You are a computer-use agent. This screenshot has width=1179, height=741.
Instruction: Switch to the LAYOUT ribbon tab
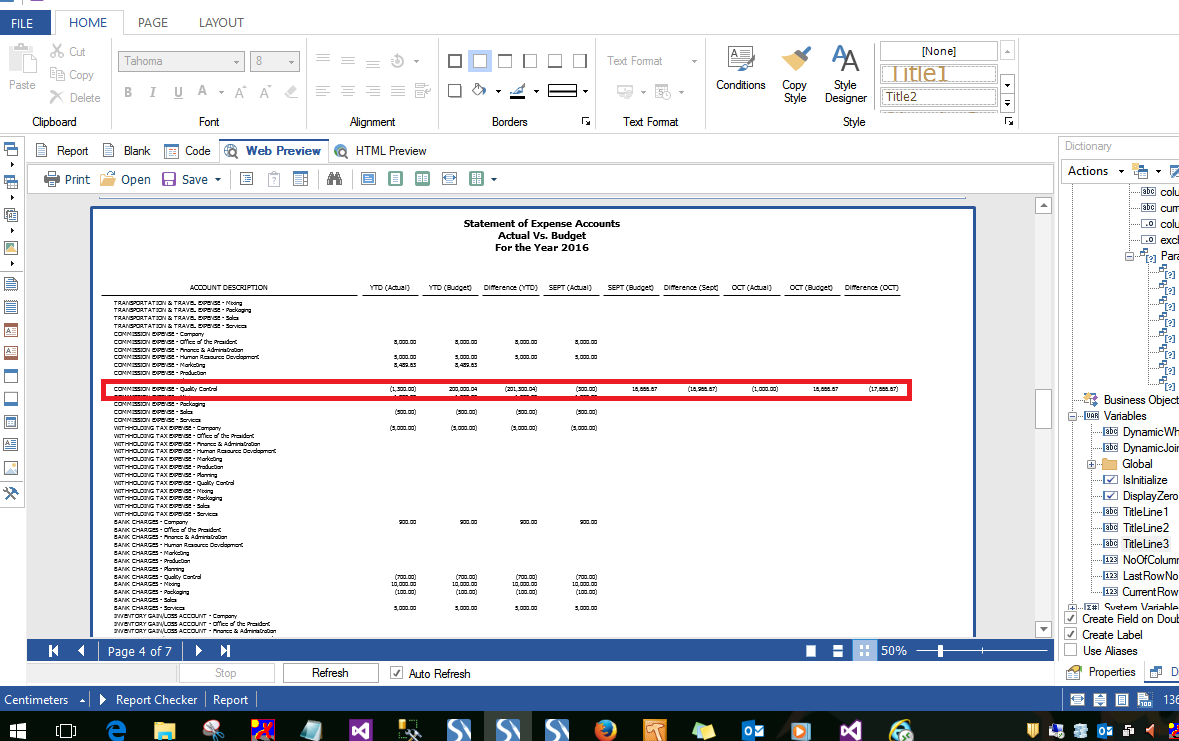[x=221, y=23]
